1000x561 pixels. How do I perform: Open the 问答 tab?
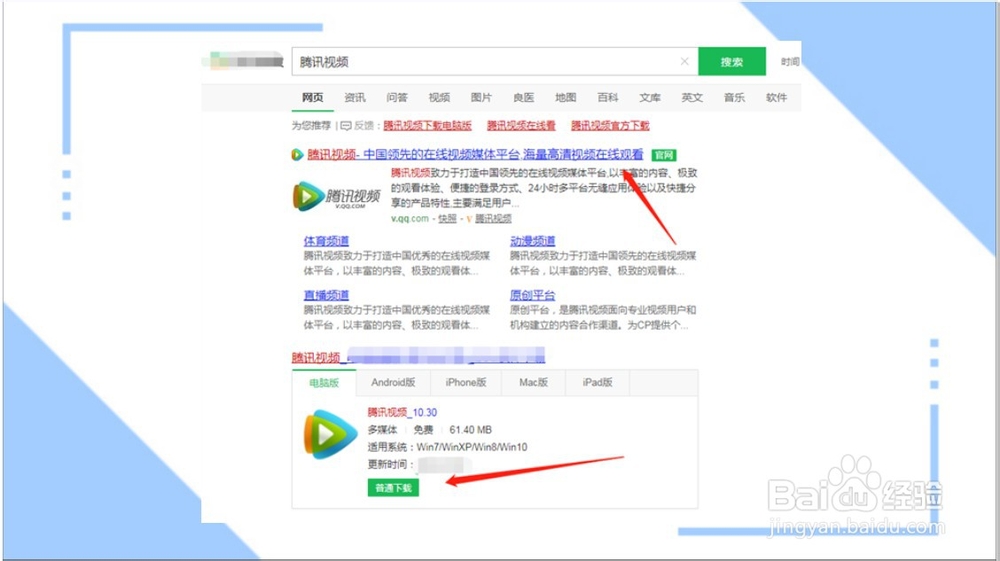tap(397, 98)
